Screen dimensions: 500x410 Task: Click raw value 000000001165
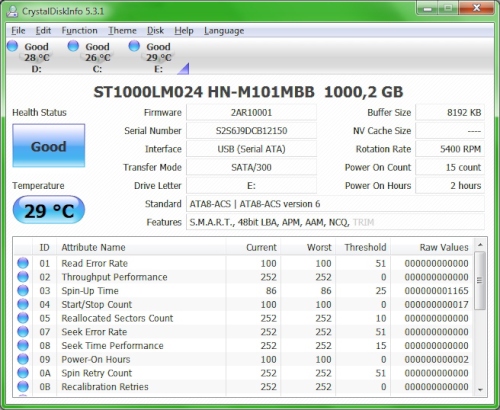click(x=436, y=291)
